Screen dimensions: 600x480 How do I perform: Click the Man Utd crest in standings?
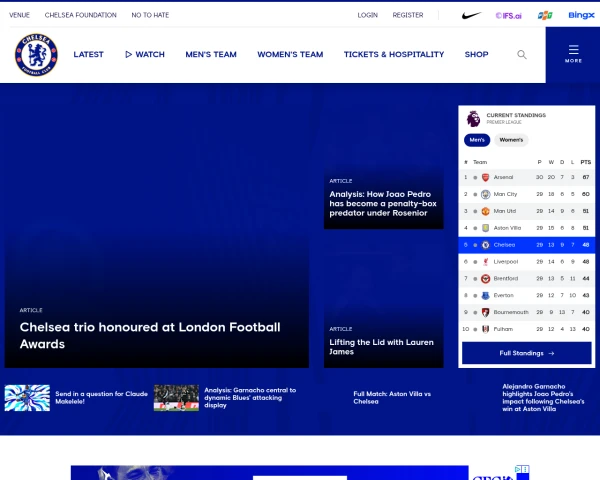point(486,211)
